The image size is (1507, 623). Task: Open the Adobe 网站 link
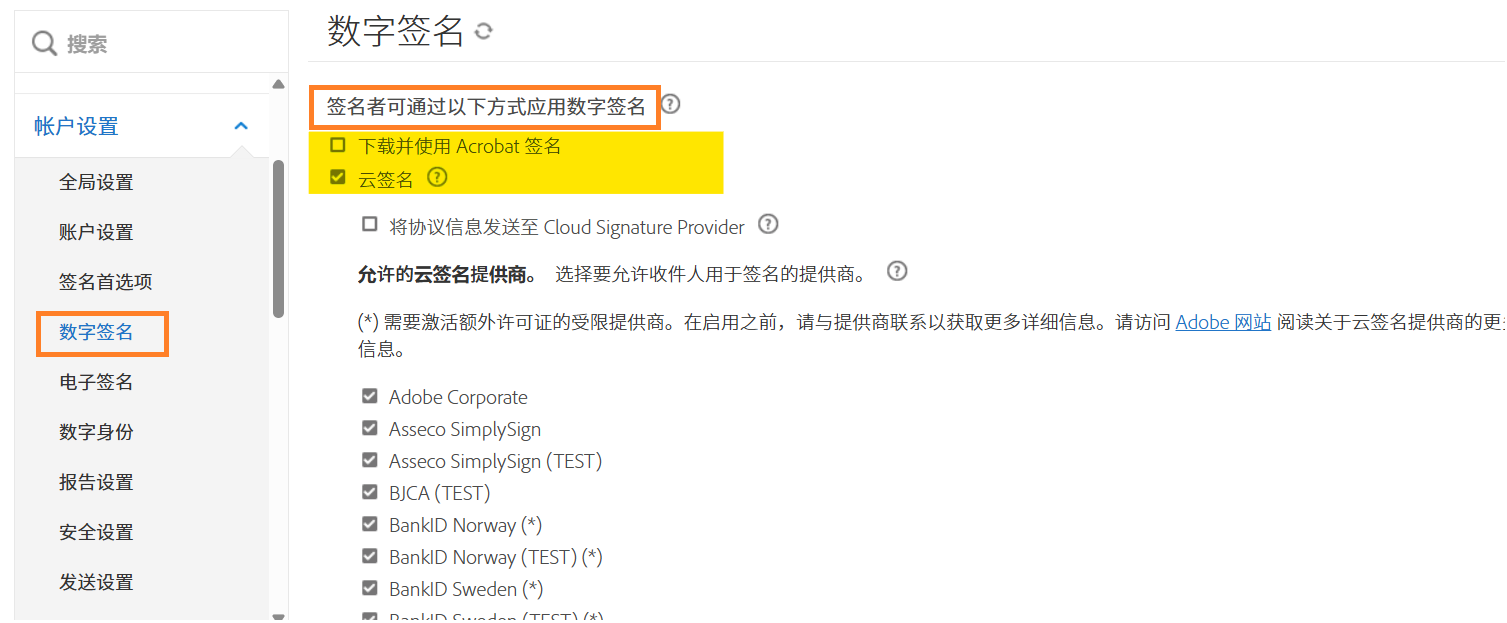[x=1223, y=322]
